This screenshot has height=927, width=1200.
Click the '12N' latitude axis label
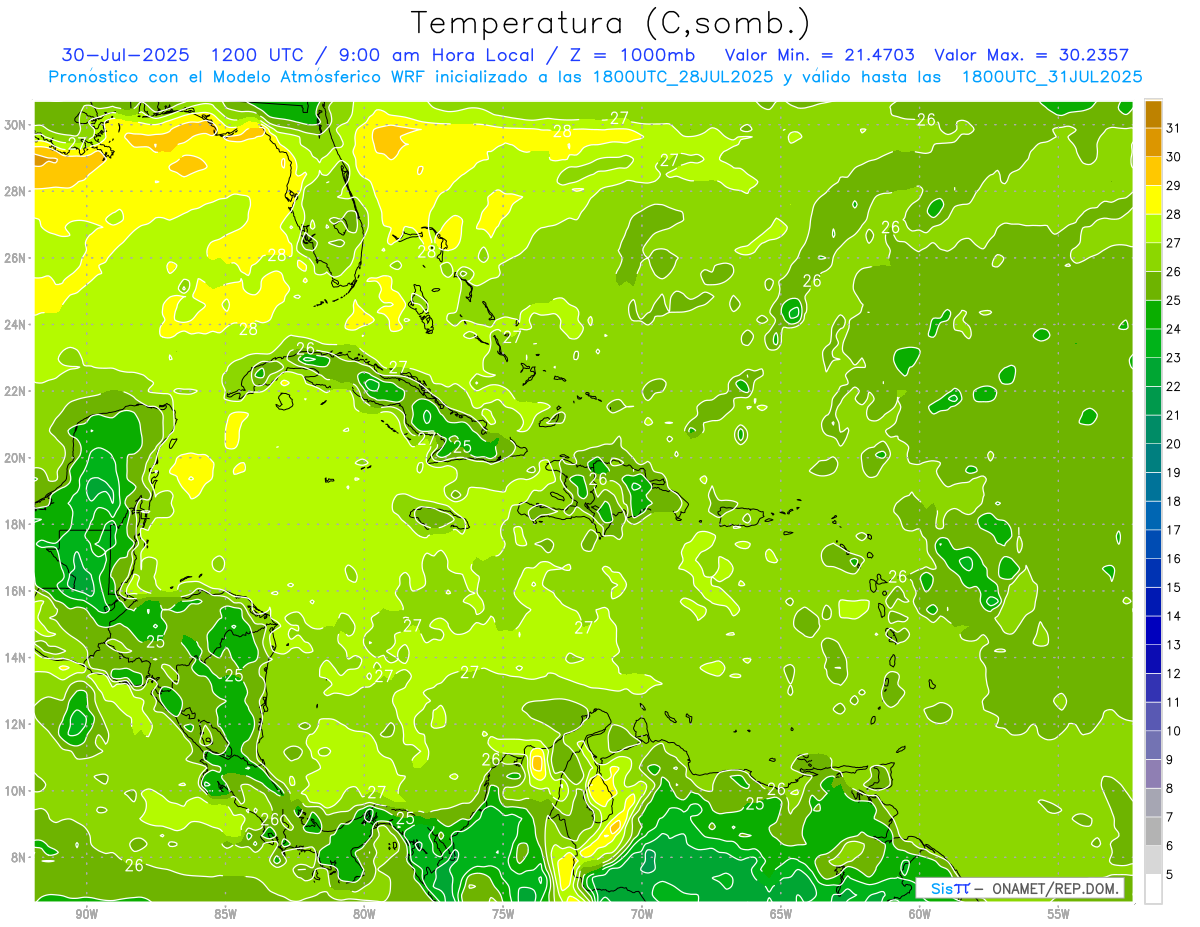coord(17,724)
